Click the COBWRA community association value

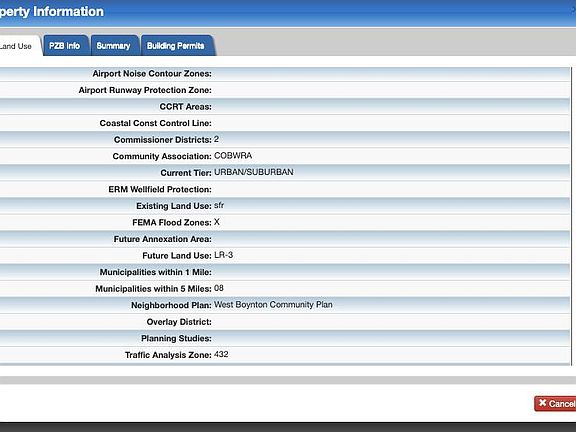[233, 156]
